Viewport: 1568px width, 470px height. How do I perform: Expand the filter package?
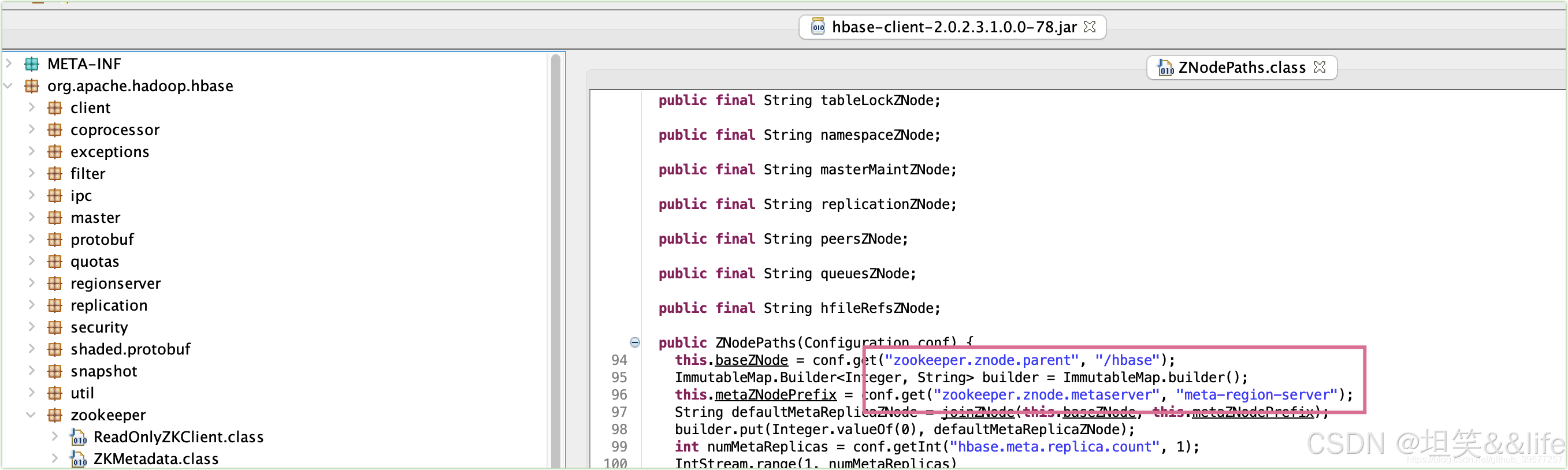click(x=32, y=173)
